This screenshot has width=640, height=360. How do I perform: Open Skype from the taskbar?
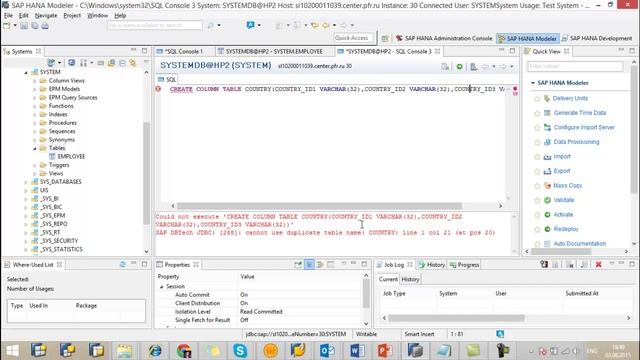tap(240, 351)
